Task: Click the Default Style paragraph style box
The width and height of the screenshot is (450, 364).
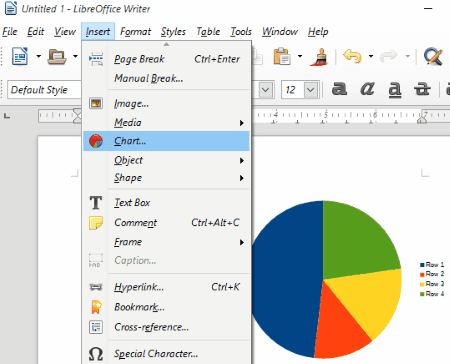Action: pyautogui.click(x=44, y=90)
